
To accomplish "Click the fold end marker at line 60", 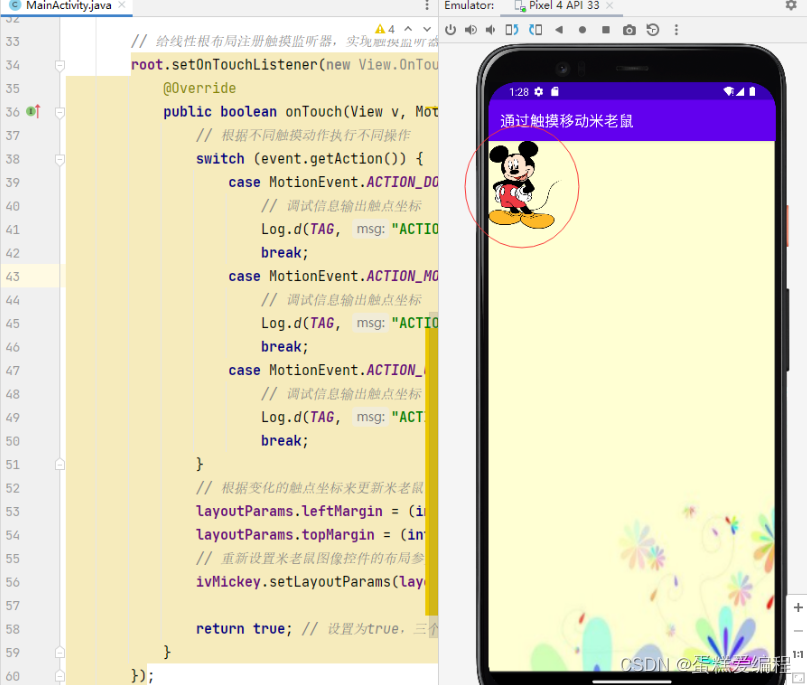I will (60, 676).
